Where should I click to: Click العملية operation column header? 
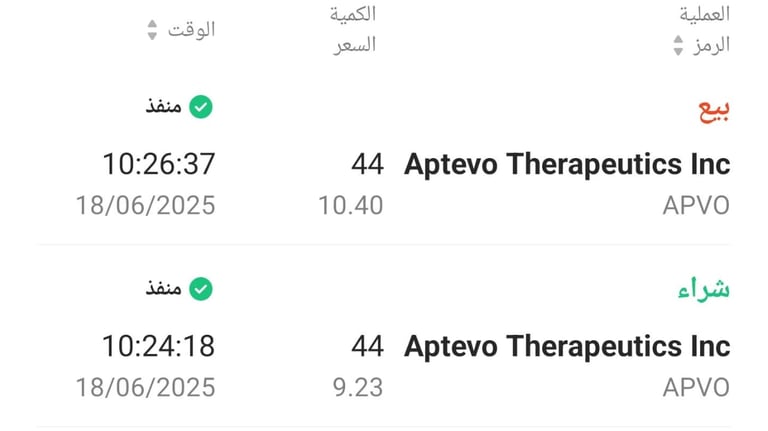coord(704,14)
